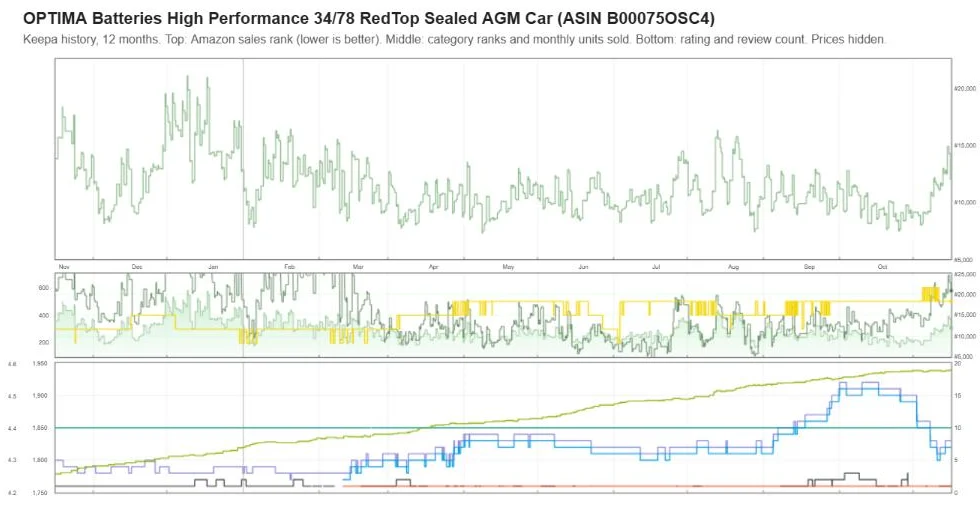980x512 pixels.
Task: Click the 4.4 rating axis label
Action: 12,428
